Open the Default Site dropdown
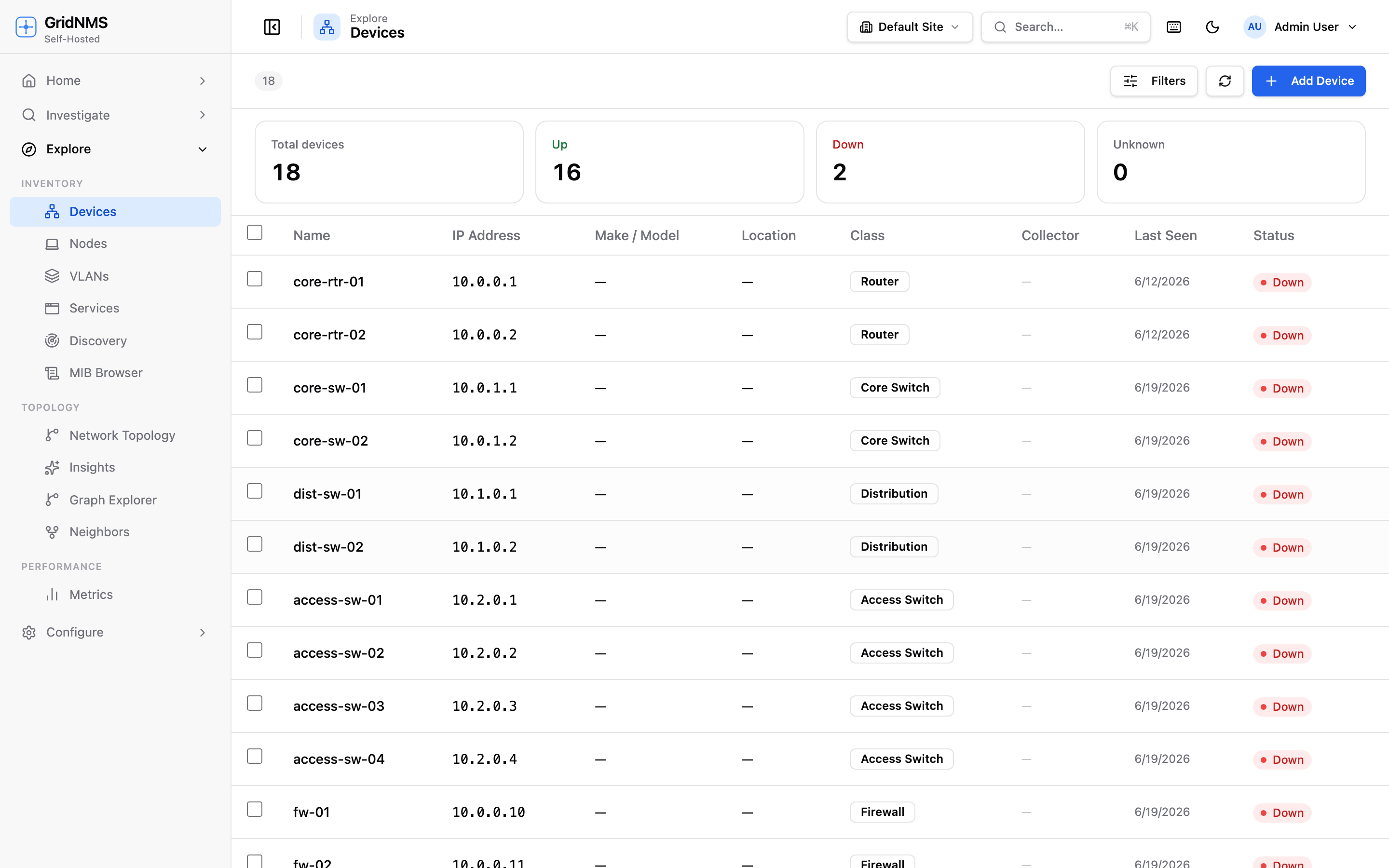The height and width of the screenshot is (868, 1389). coord(910,27)
